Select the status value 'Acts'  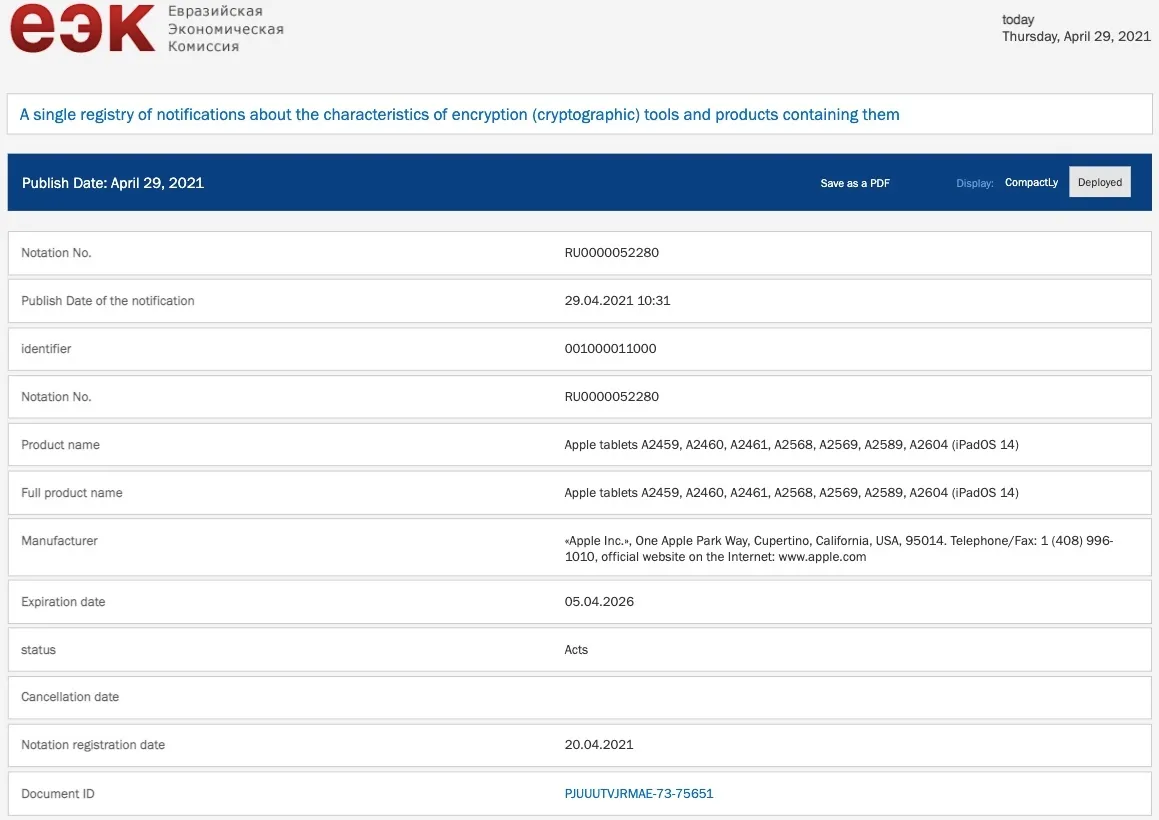click(576, 650)
